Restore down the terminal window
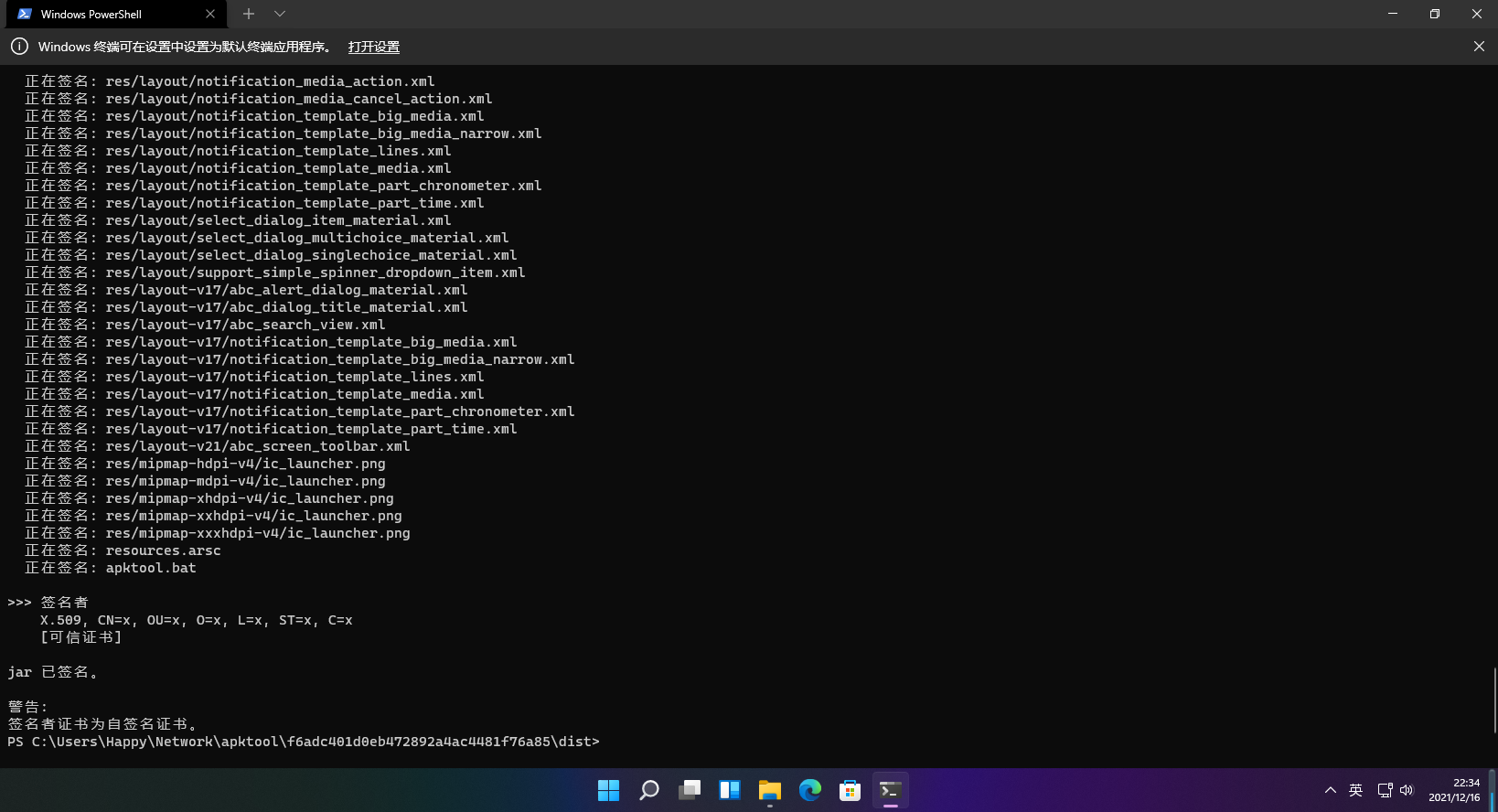Viewport: 1498px width, 812px height. tap(1435, 14)
